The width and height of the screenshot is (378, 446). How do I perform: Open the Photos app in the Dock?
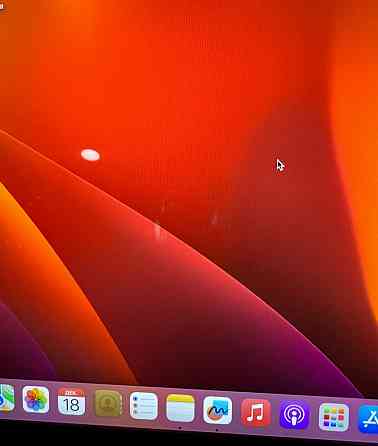tap(36, 400)
